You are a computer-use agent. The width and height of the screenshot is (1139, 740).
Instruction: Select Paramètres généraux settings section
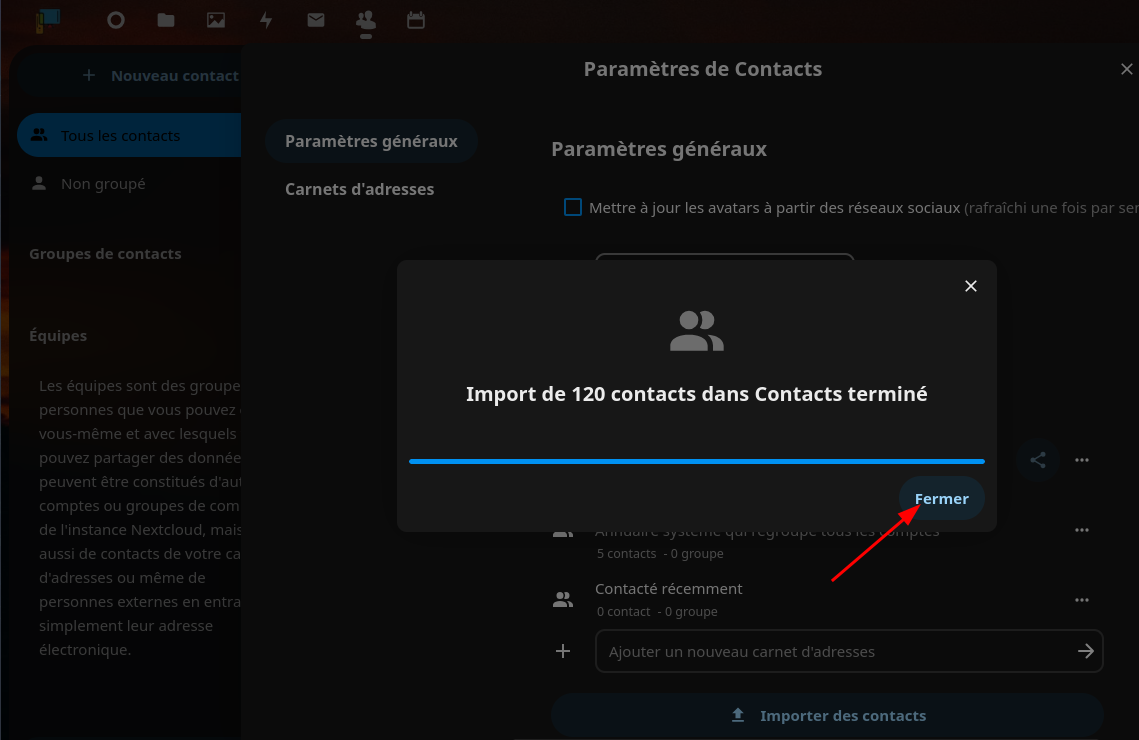pos(371,141)
